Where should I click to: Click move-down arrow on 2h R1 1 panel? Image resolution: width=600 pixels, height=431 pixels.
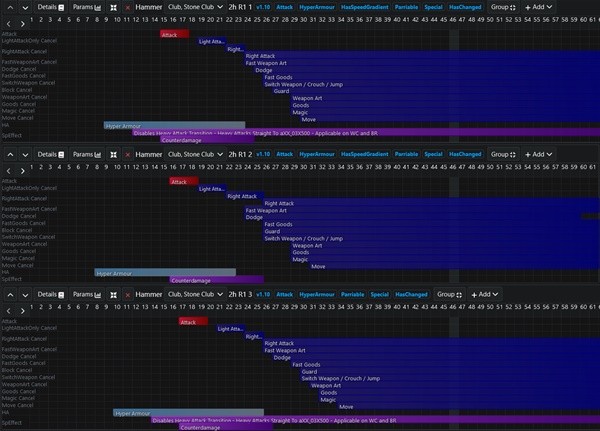pyautogui.click(x=24, y=7)
